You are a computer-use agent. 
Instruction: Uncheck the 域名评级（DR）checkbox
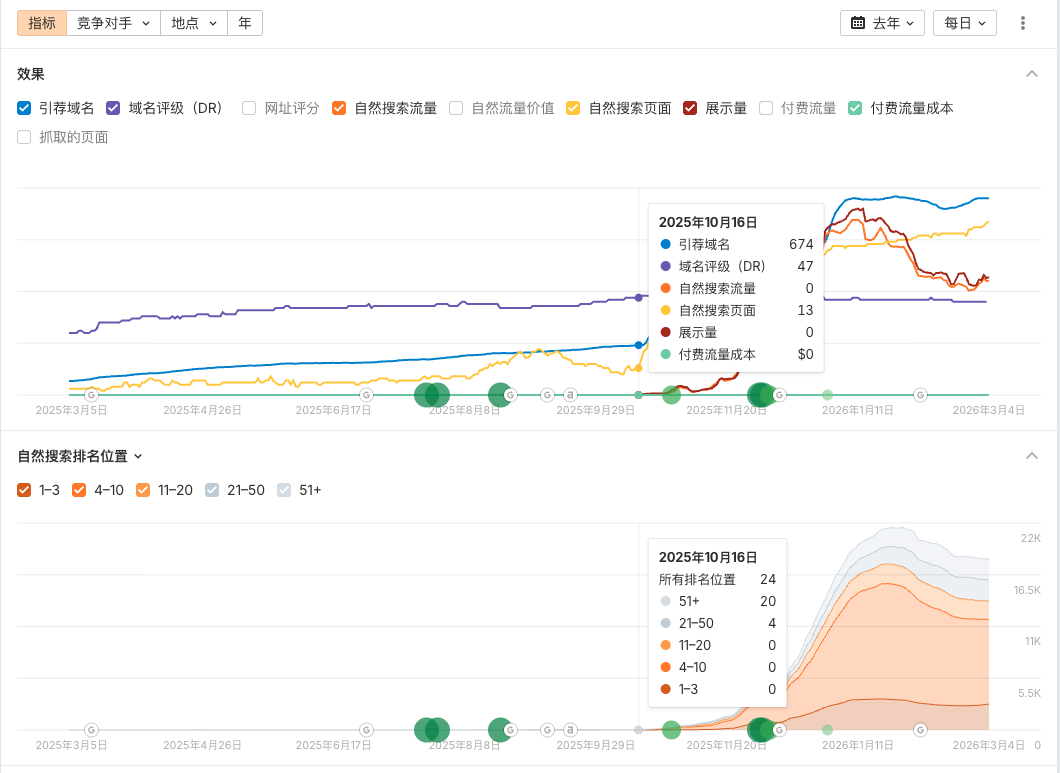113,108
